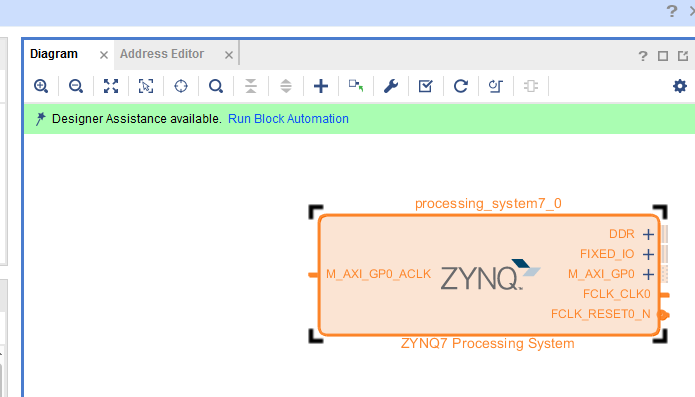The height and width of the screenshot is (397, 695).
Task: Click the Collapse All icon
Action: [x=251, y=86]
